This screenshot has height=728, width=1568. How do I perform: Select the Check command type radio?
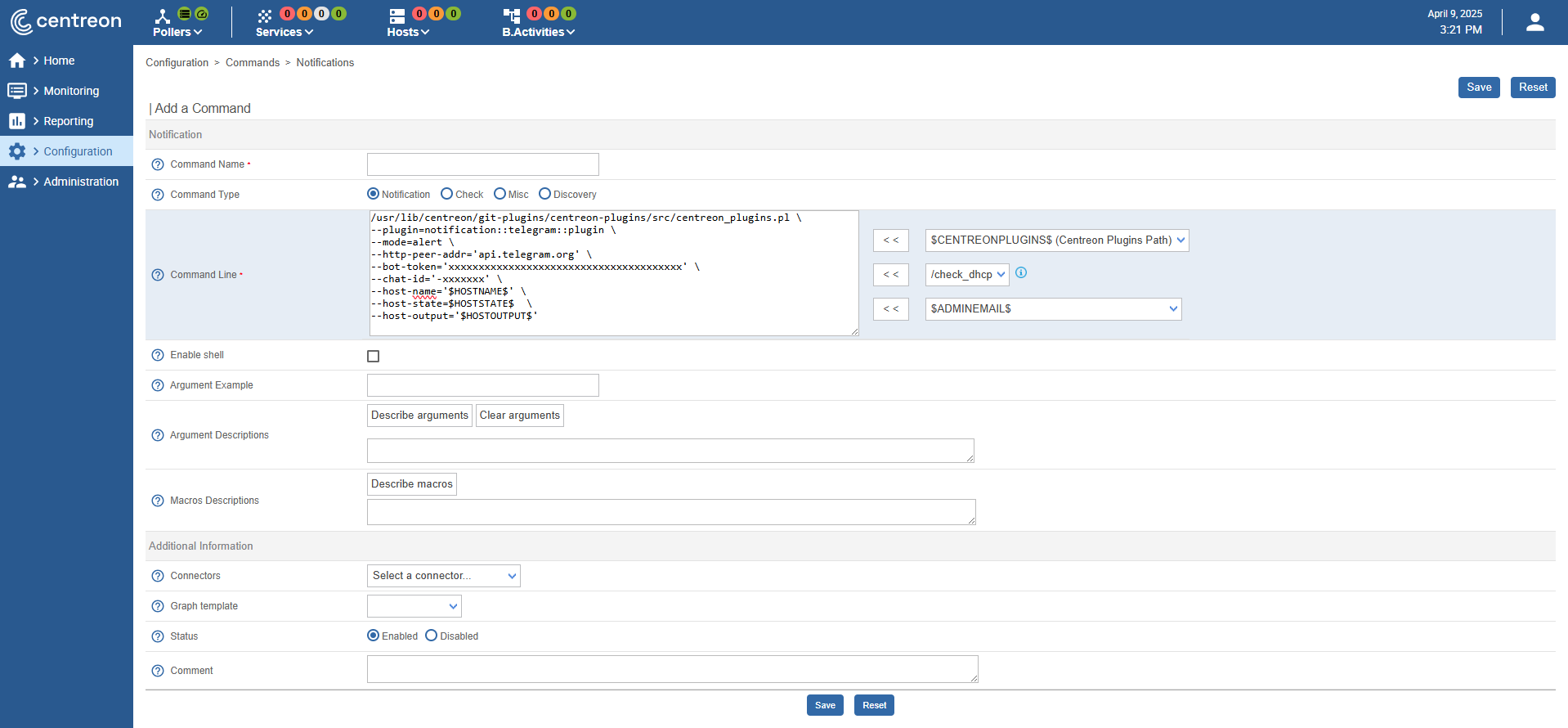(446, 194)
